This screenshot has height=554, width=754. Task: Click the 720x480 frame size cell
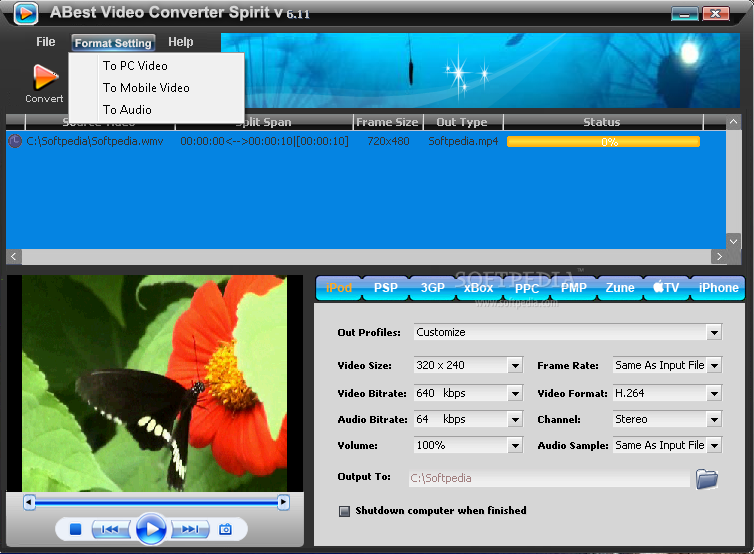(388, 141)
